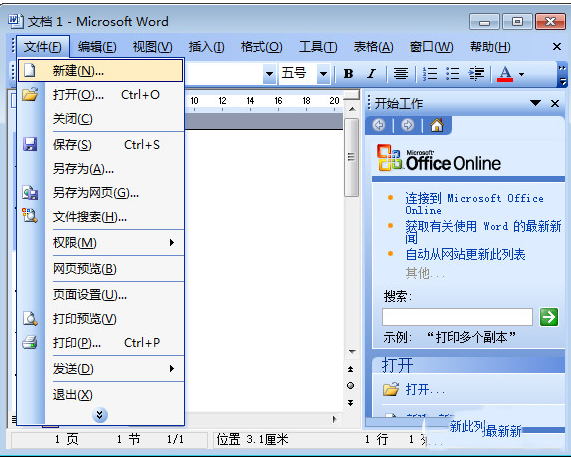Choose 打印预览(V) menu entry
Image resolution: width=571 pixels, height=457 pixels.
101,319
